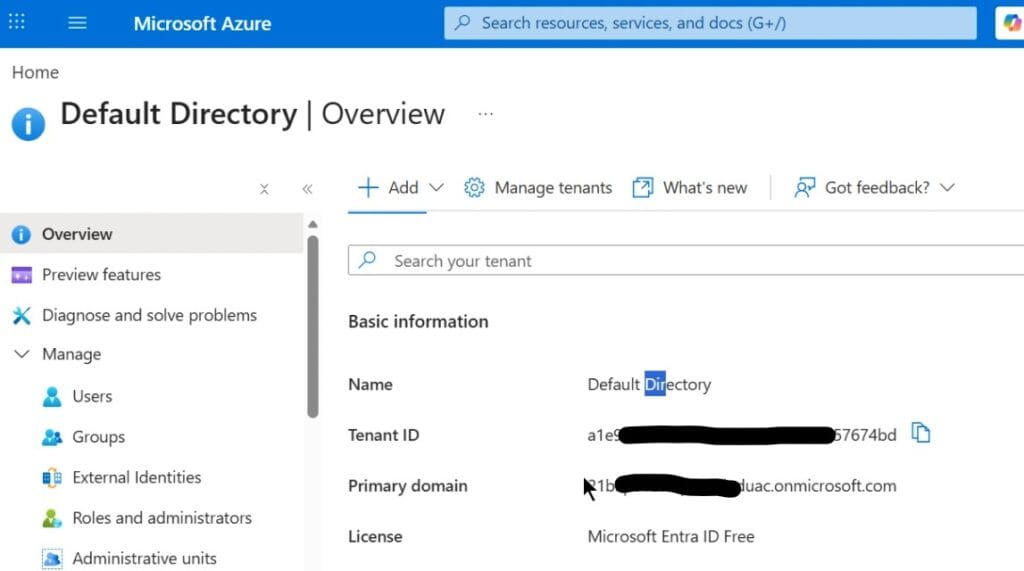This screenshot has height=571, width=1024.
Task: Click the Default Directory name value
Action: click(x=649, y=384)
